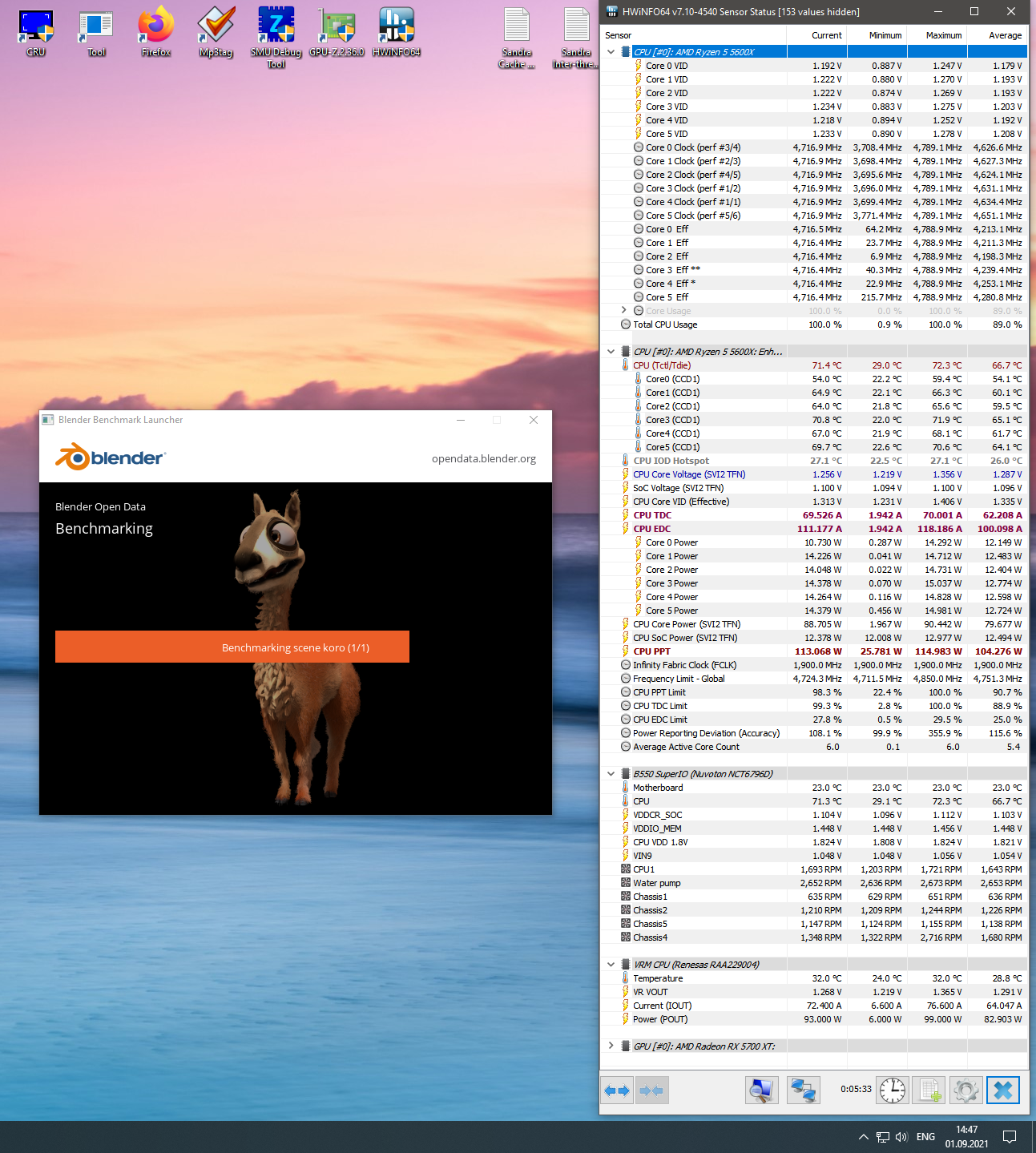Collapse the AMD Ryzen 5 5600X: Enh... sensor group
Image resolution: width=1036 pixels, height=1153 pixels.
(611, 352)
